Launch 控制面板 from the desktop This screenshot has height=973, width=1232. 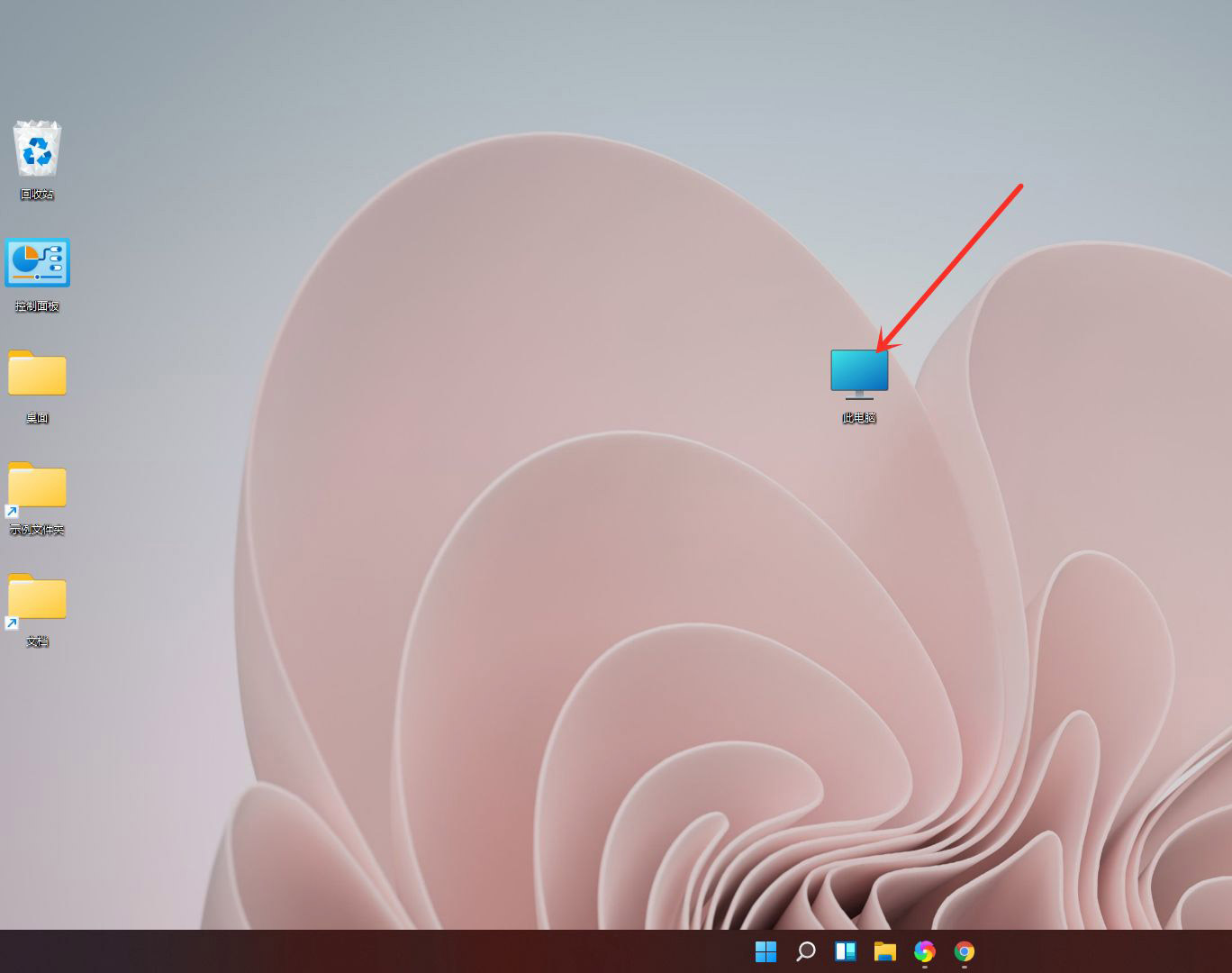point(38,262)
